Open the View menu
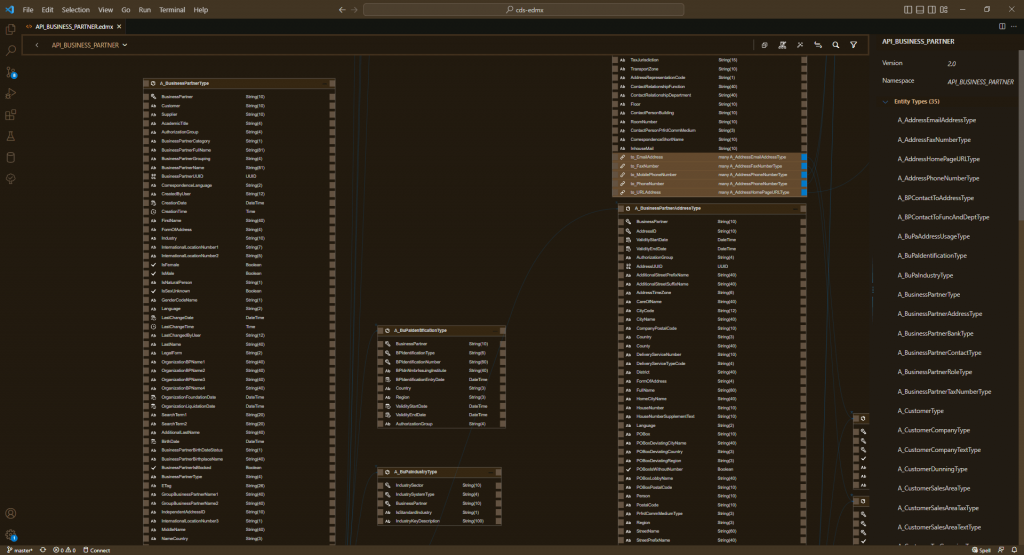The width and height of the screenshot is (1024, 555). point(106,10)
